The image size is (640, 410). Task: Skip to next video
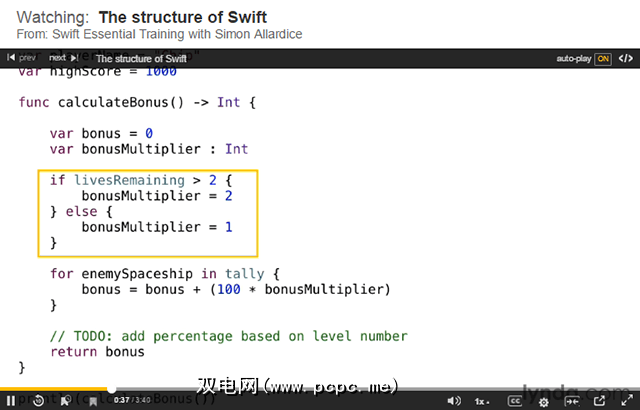pyautogui.click(x=63, y=58)
